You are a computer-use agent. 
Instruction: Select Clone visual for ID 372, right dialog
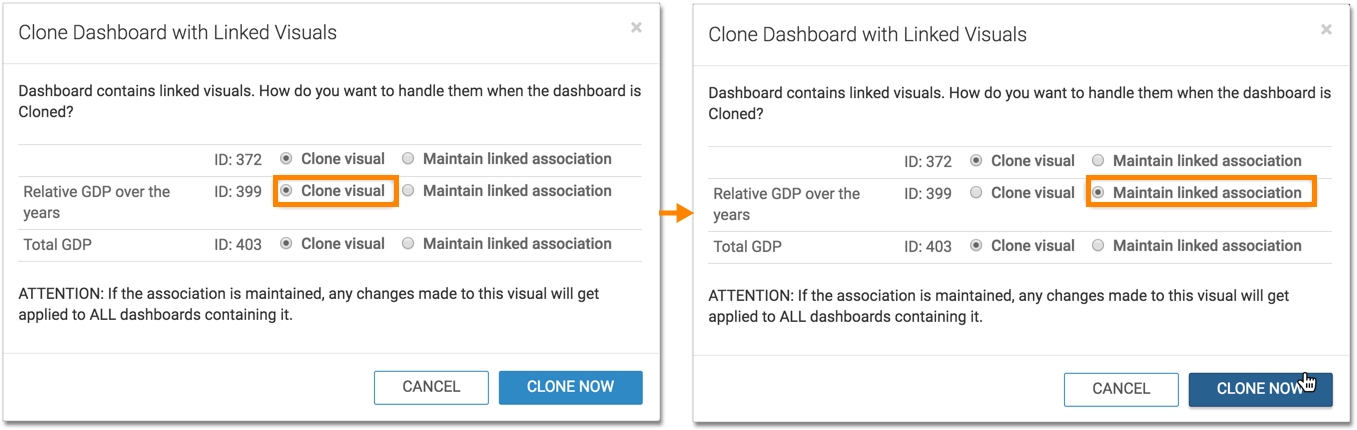coord(977,161)
